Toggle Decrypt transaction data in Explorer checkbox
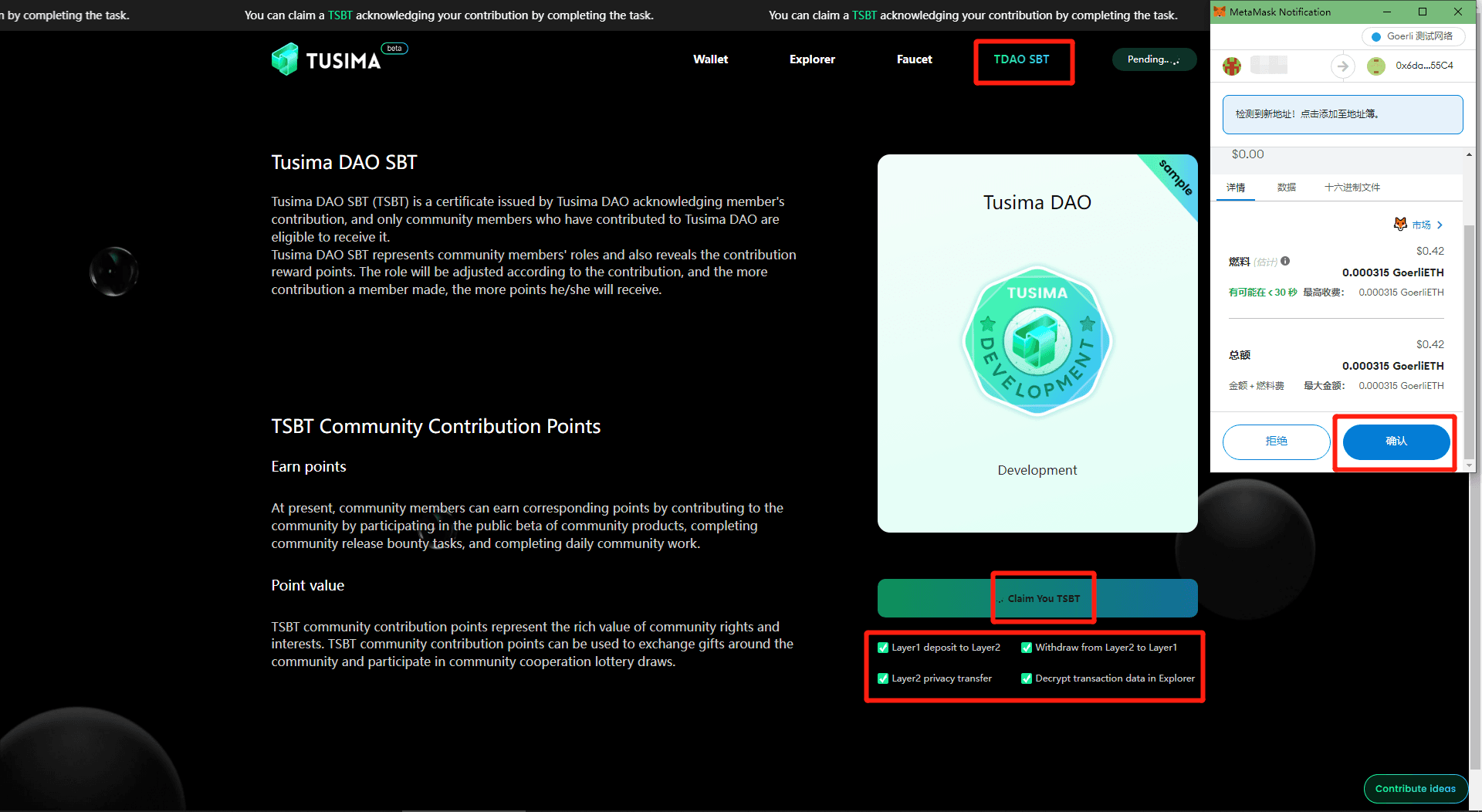The image size is (1482, 812). pos(1027,678)
